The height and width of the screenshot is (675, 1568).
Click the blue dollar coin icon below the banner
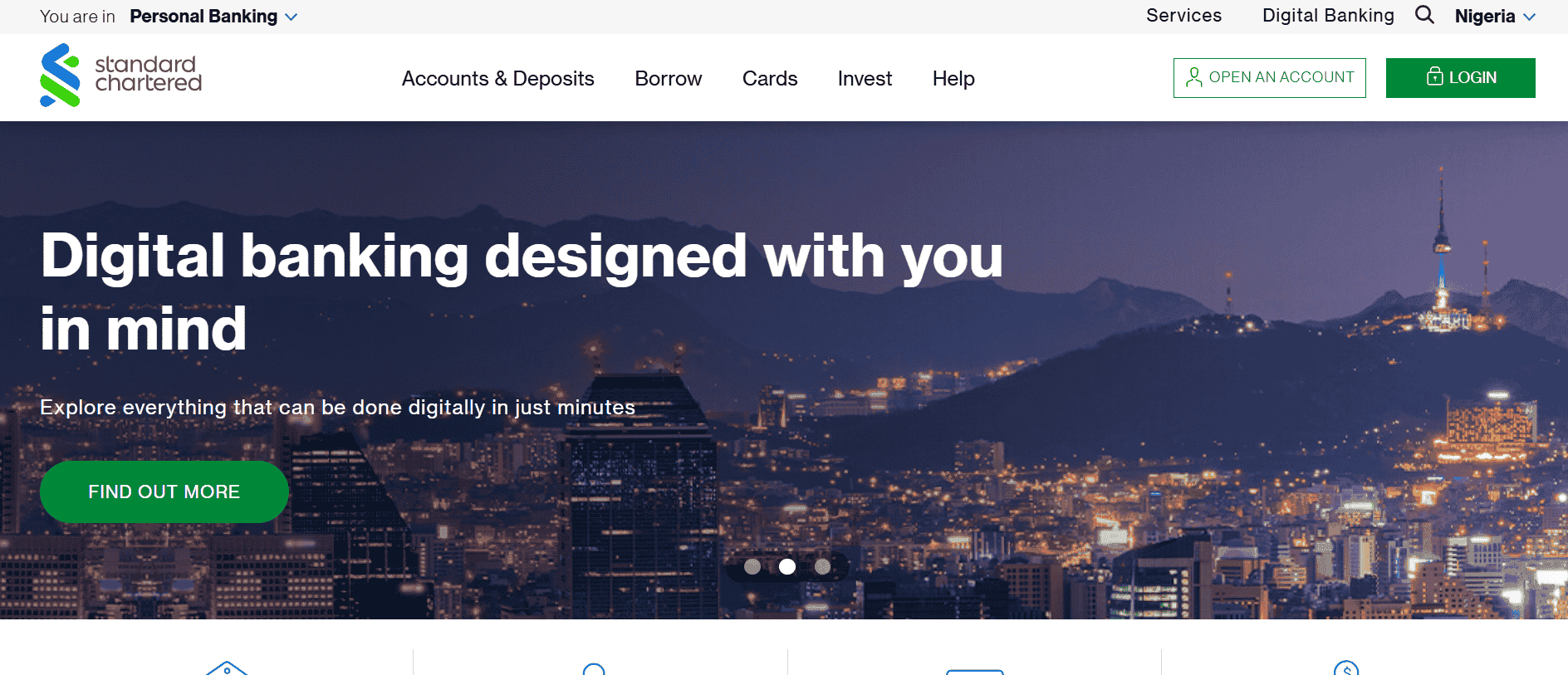click(1345, 668)
